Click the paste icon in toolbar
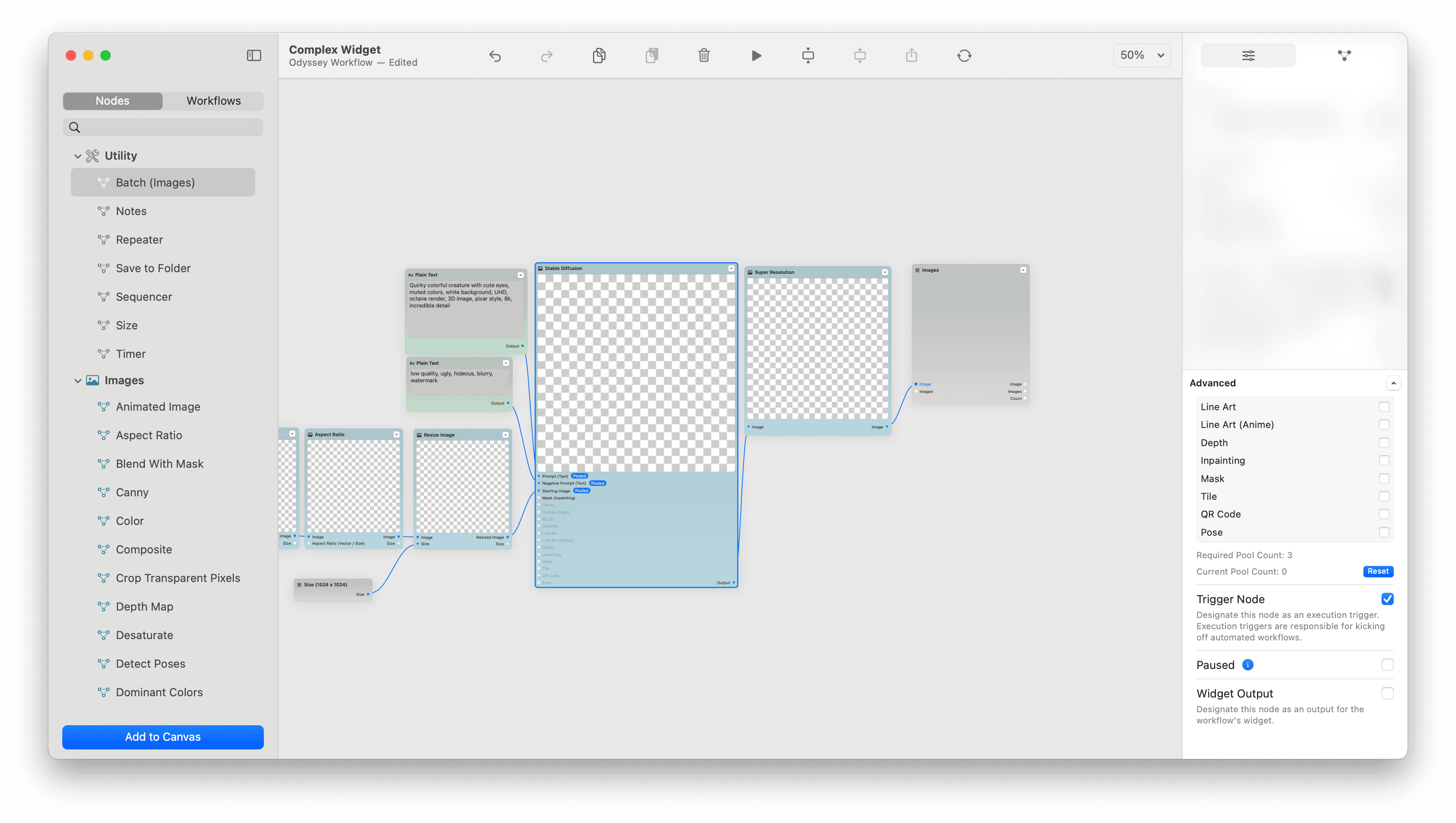Viewport: 1456px width, 823px height. coord(652,55)
